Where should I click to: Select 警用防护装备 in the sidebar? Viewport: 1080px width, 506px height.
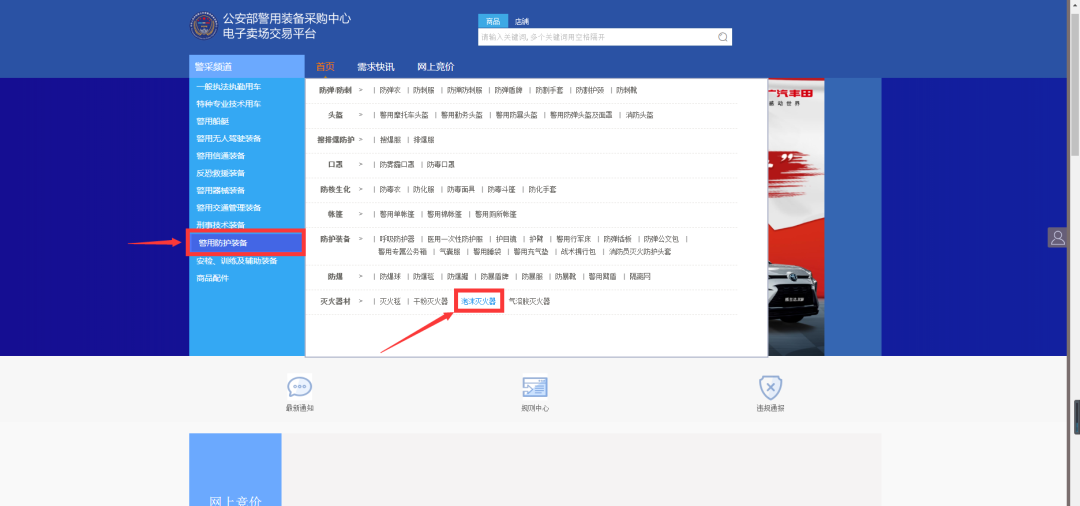click(245, 243)
